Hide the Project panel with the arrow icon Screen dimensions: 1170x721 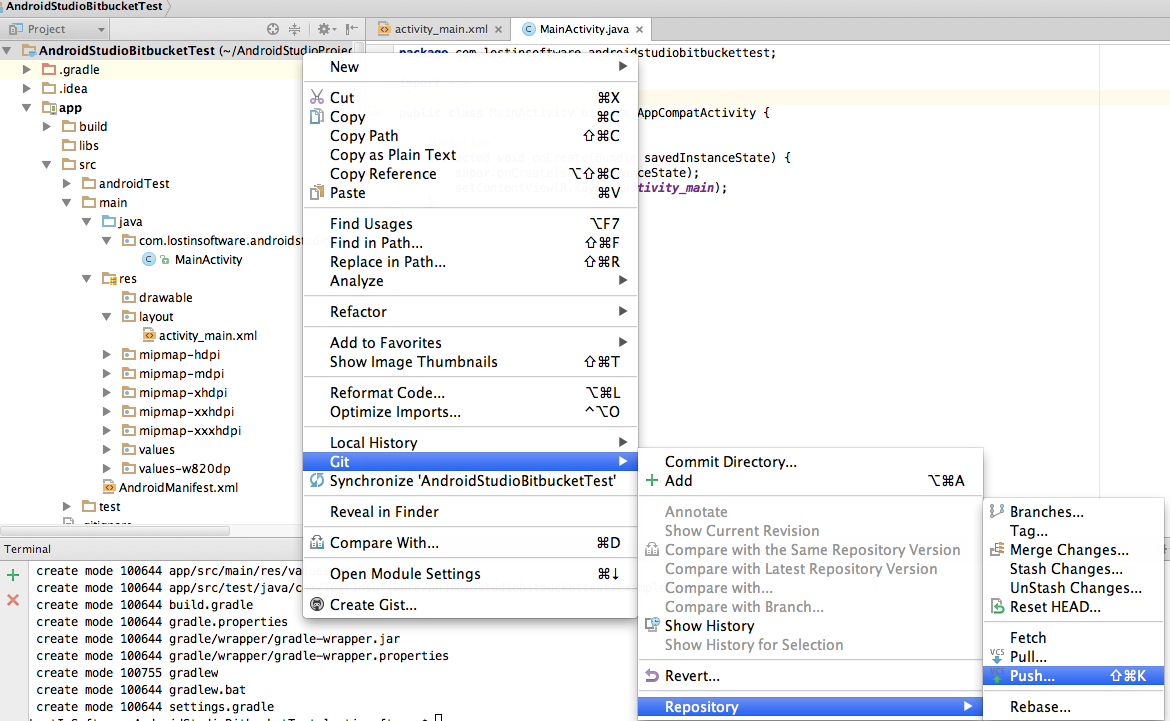[352, 30]
